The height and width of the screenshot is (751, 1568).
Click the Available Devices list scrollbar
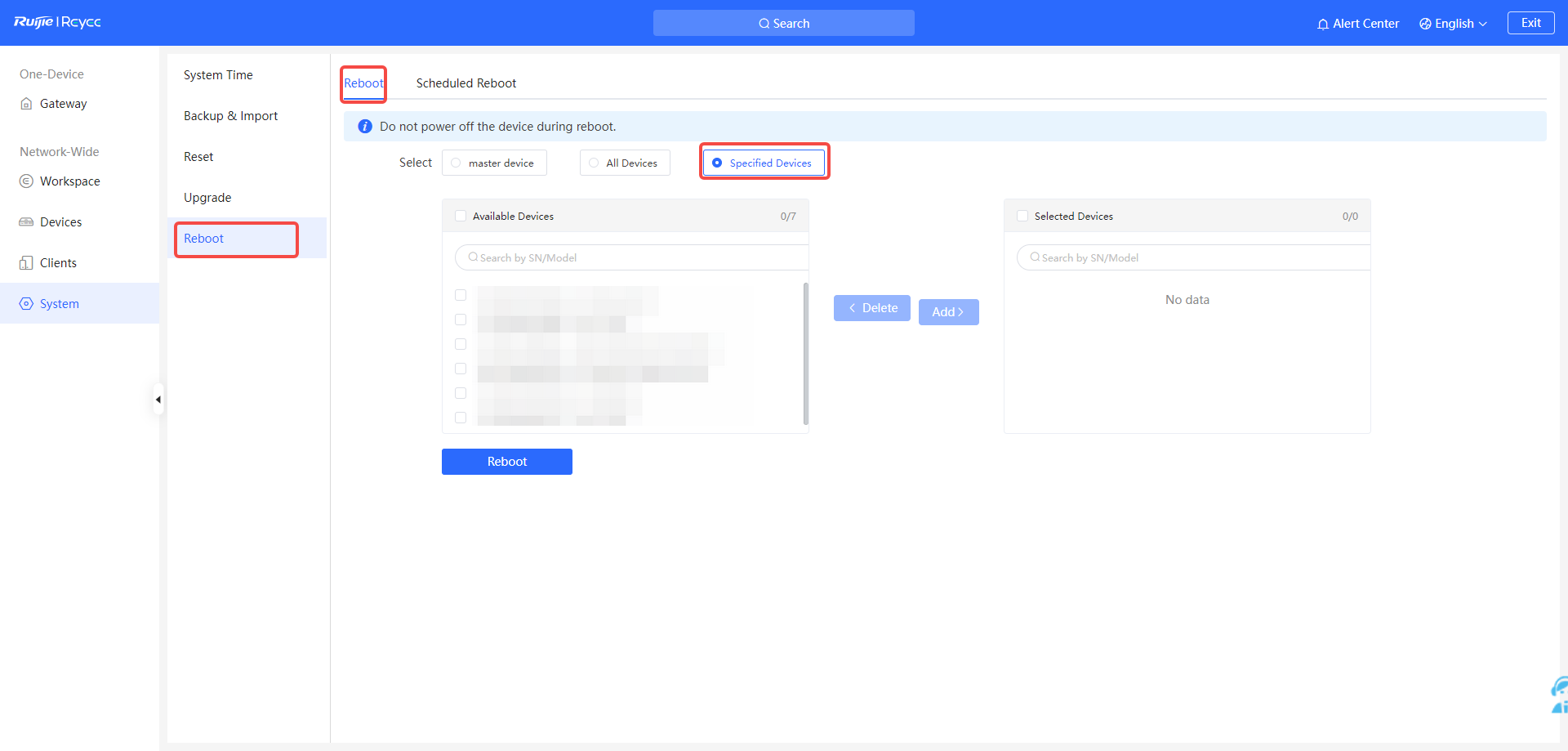(805, 353)
